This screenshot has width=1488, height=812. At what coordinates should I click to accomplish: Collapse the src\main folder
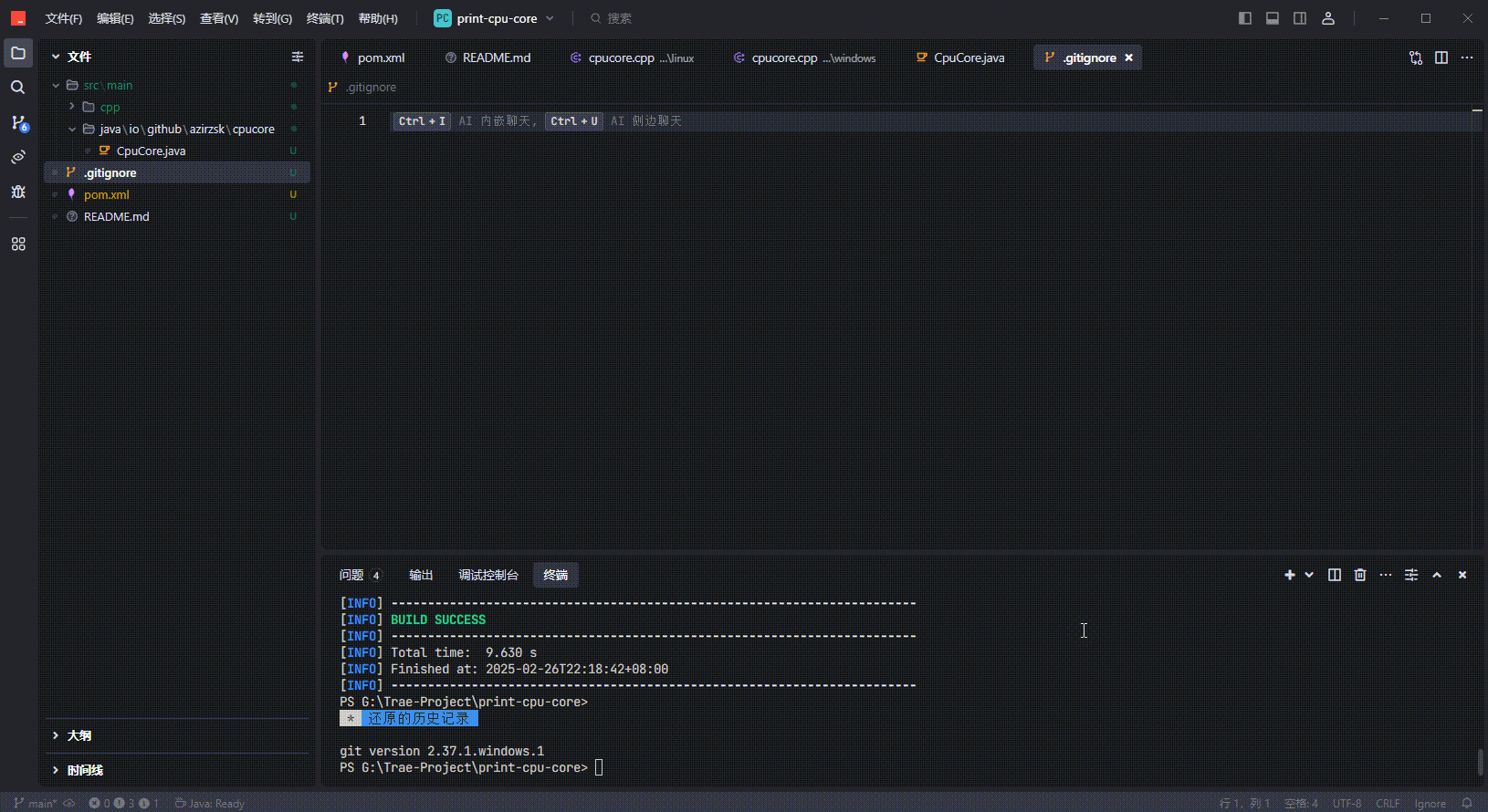point(177,85)
